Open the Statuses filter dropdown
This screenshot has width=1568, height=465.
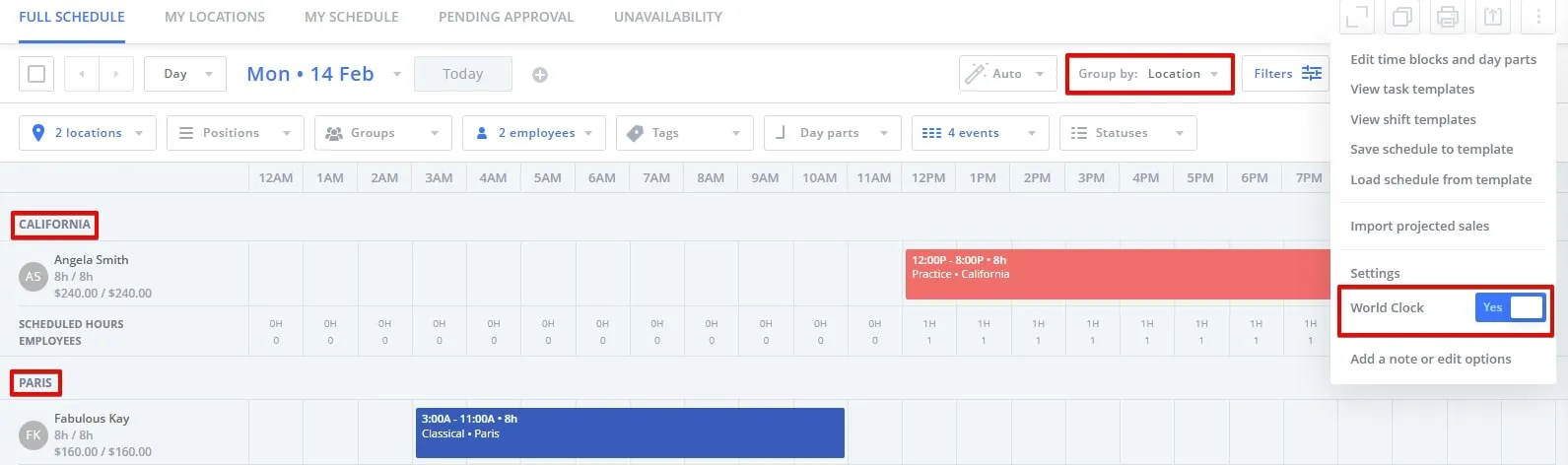click(1128, 133)
